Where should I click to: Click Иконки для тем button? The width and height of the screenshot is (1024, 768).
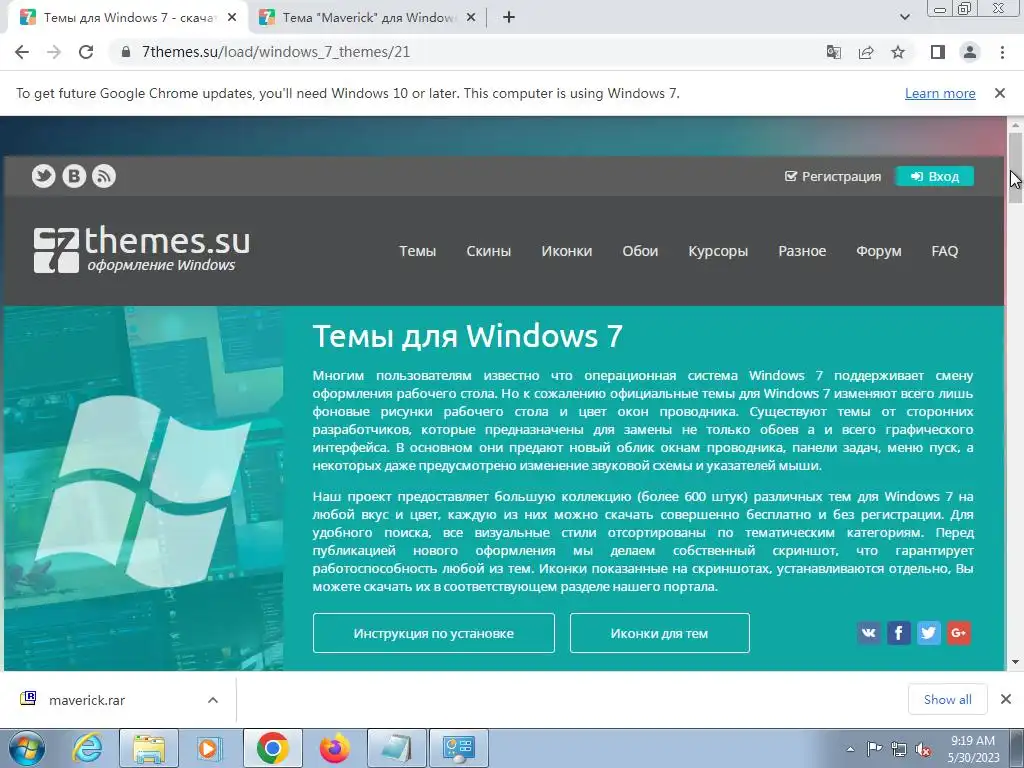coord(660,633)
